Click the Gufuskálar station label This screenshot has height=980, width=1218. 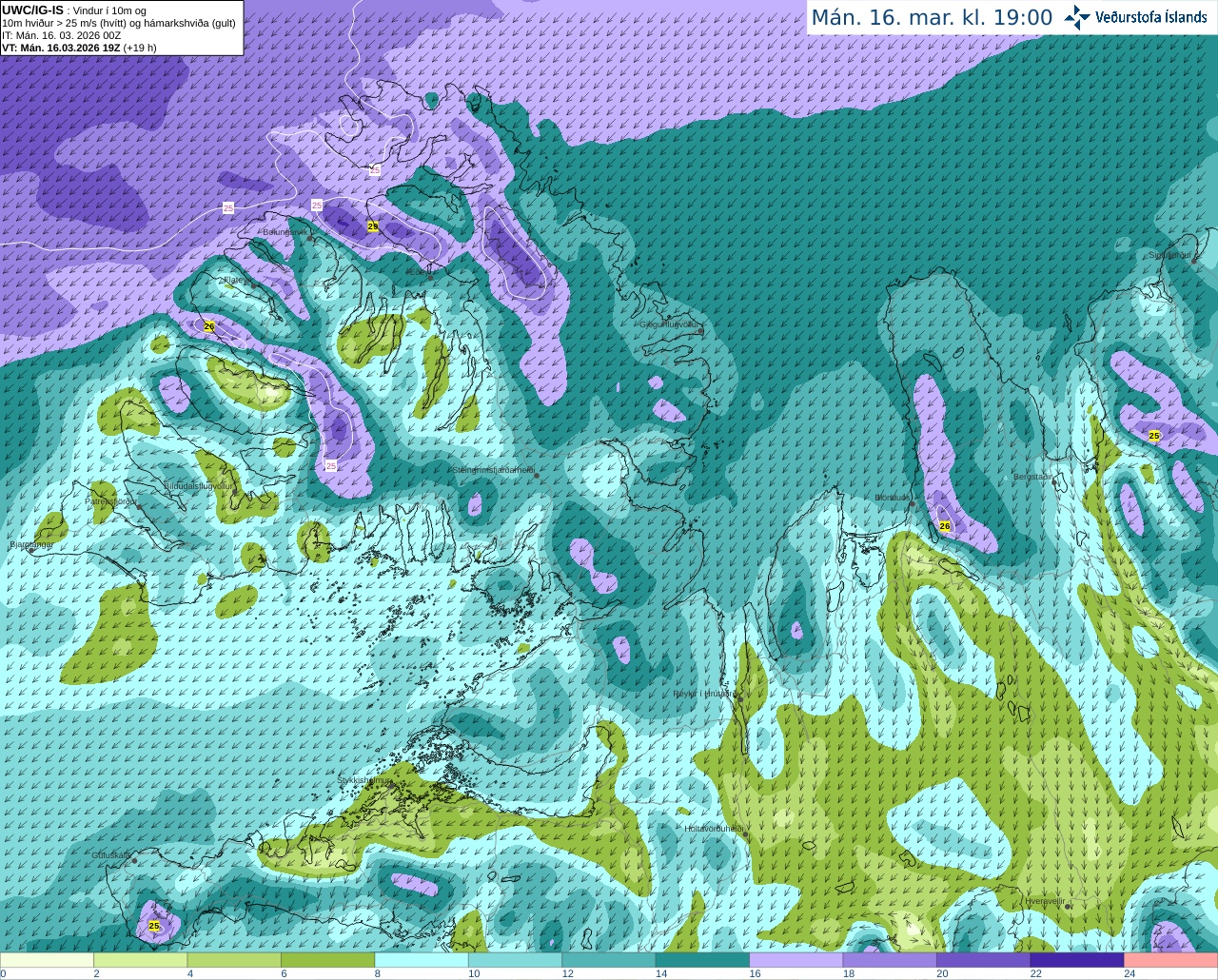click(110, 855)
